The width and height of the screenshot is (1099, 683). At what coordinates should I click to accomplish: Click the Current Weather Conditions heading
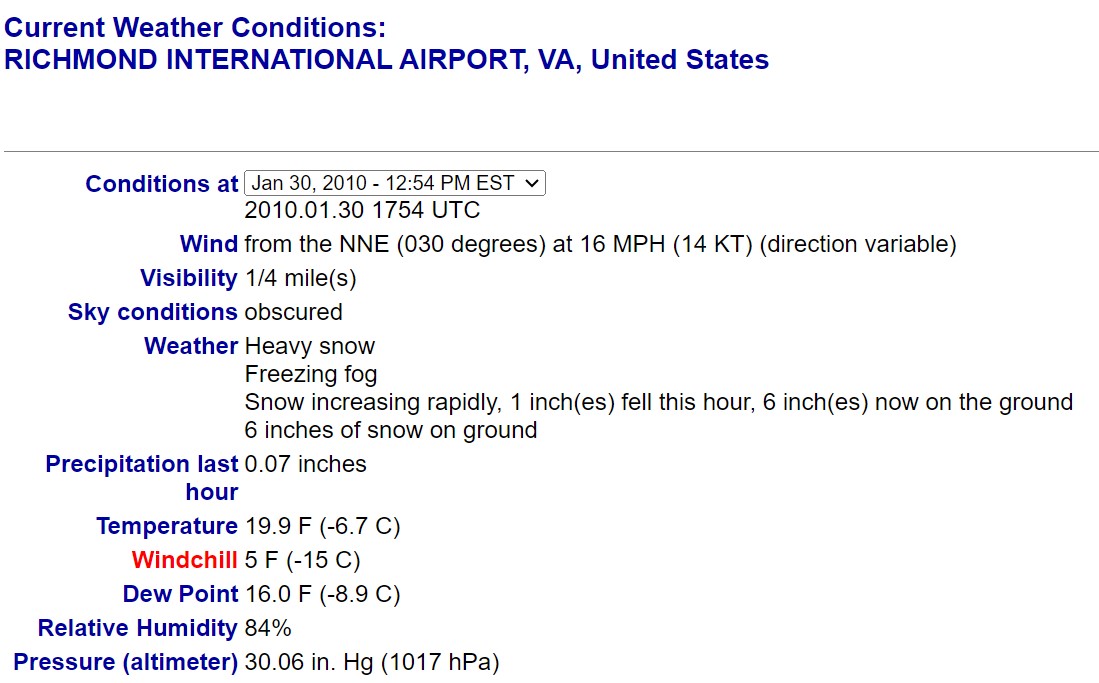click(195, 27)
